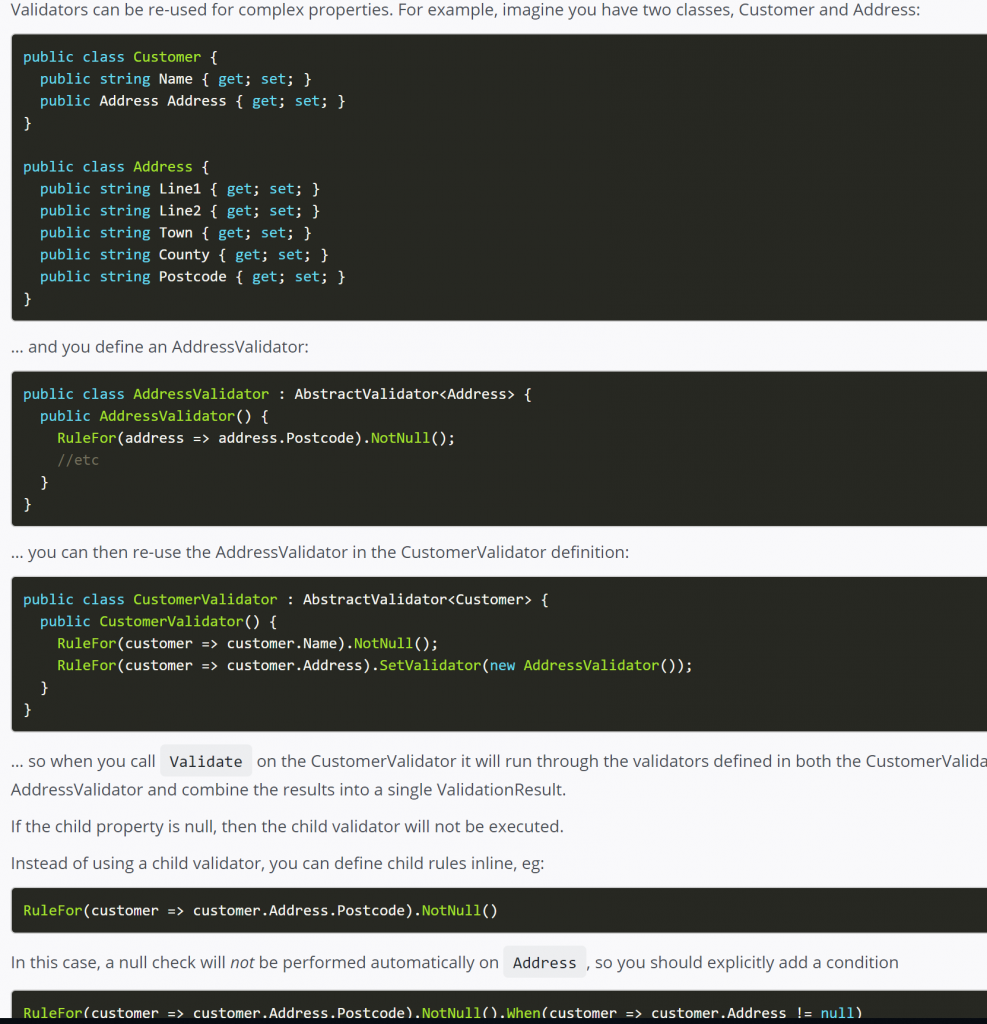Screen dimensions: 987x1024
Task: Click the "RuleFor(address => address.Postcode).NotNull();" line
Action: pos(256,438)
